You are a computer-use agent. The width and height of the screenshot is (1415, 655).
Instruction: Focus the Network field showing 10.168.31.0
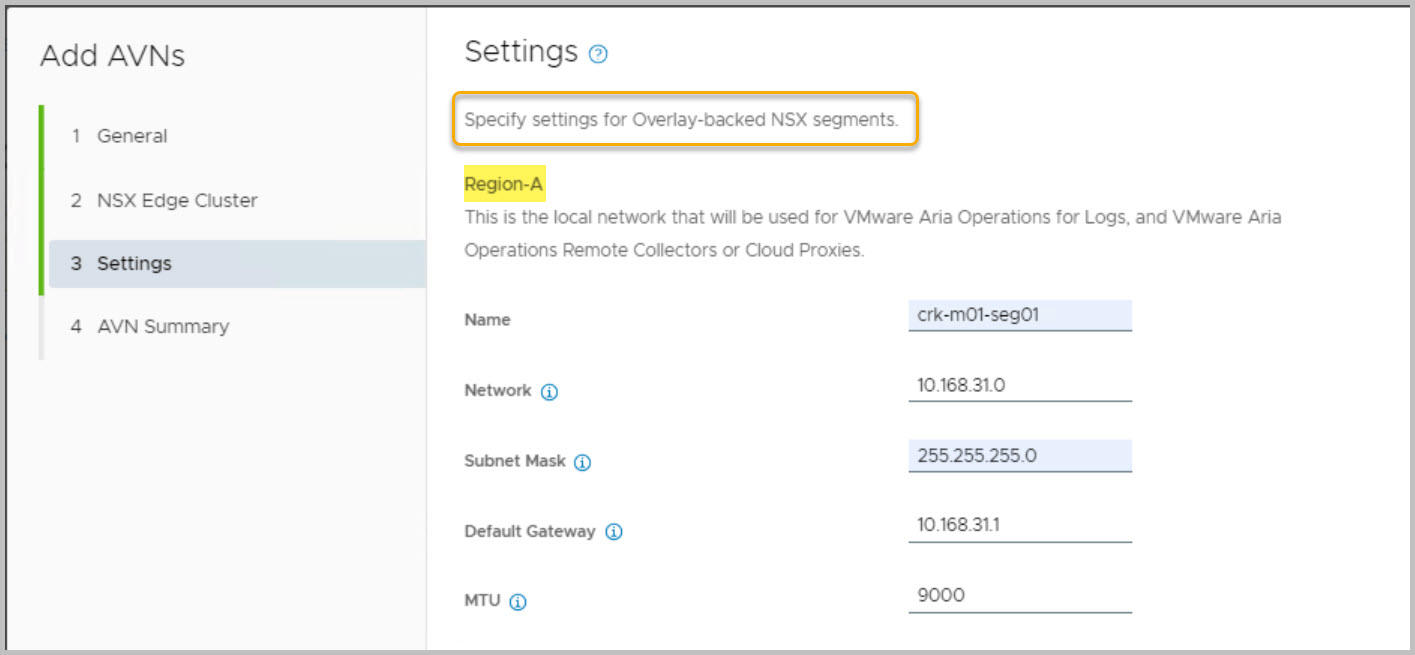click(x=1019, y=385)
